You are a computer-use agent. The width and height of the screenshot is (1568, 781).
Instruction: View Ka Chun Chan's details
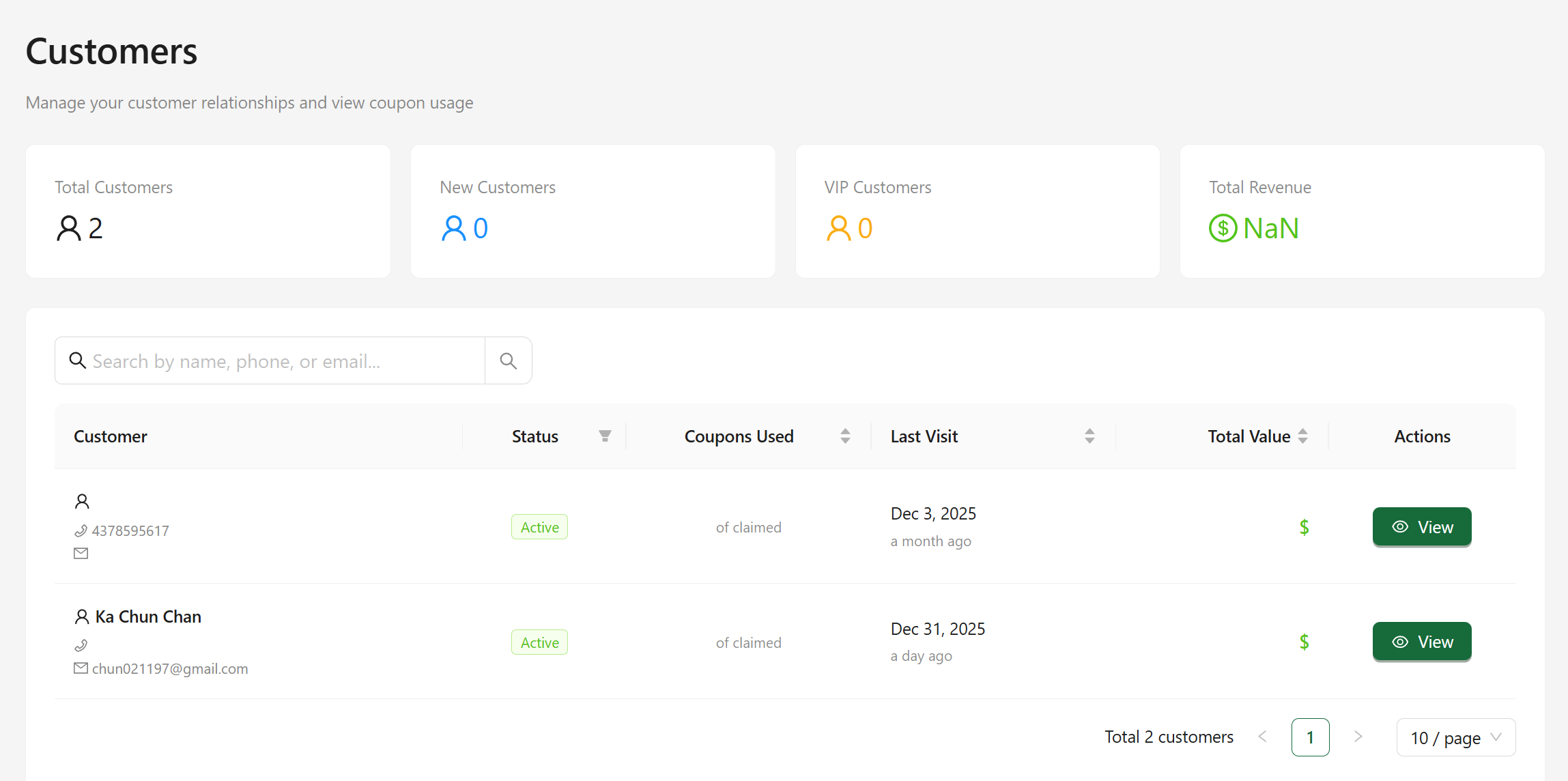[x=1421, y=642]
